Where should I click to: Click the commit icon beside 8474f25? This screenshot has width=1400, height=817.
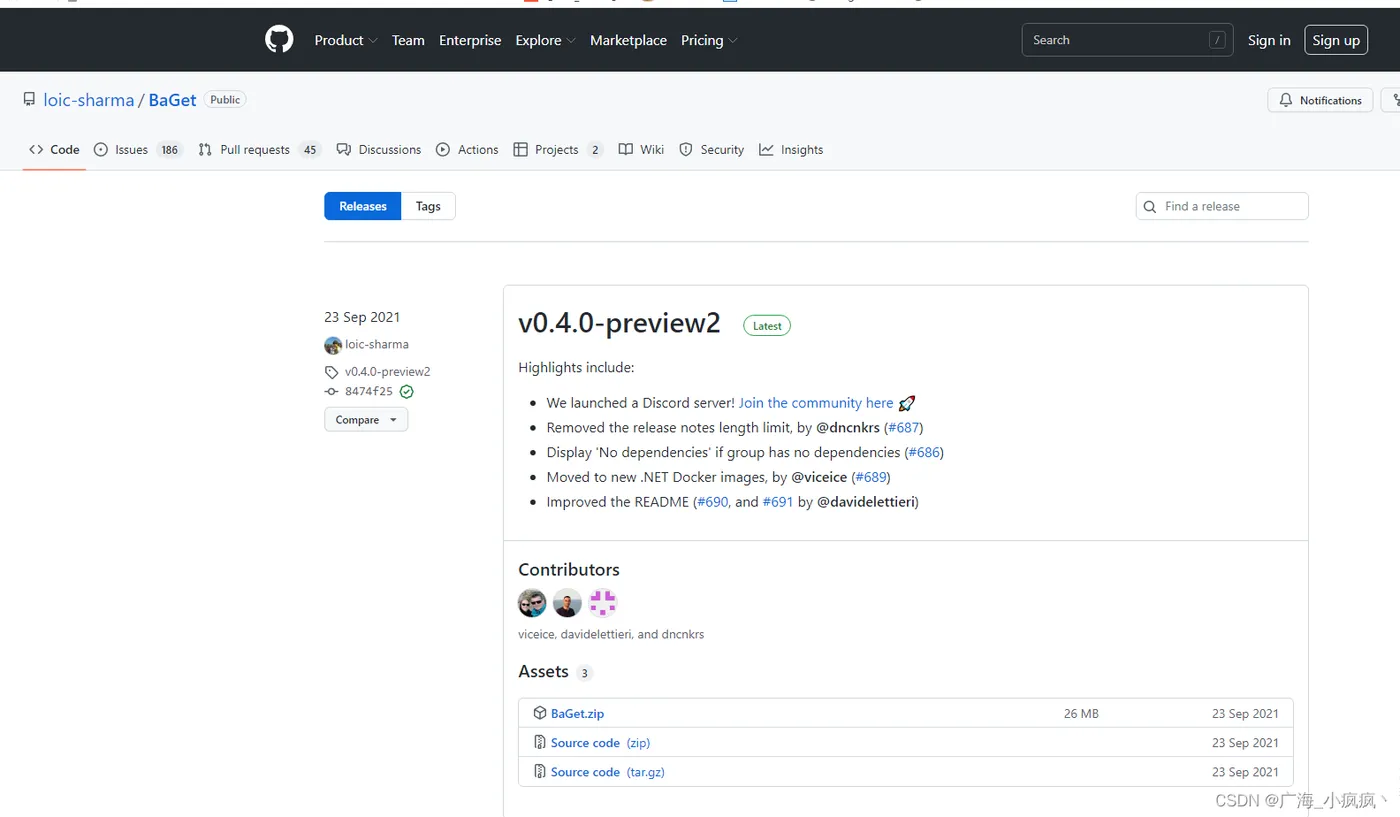click(x=332, y=392)
